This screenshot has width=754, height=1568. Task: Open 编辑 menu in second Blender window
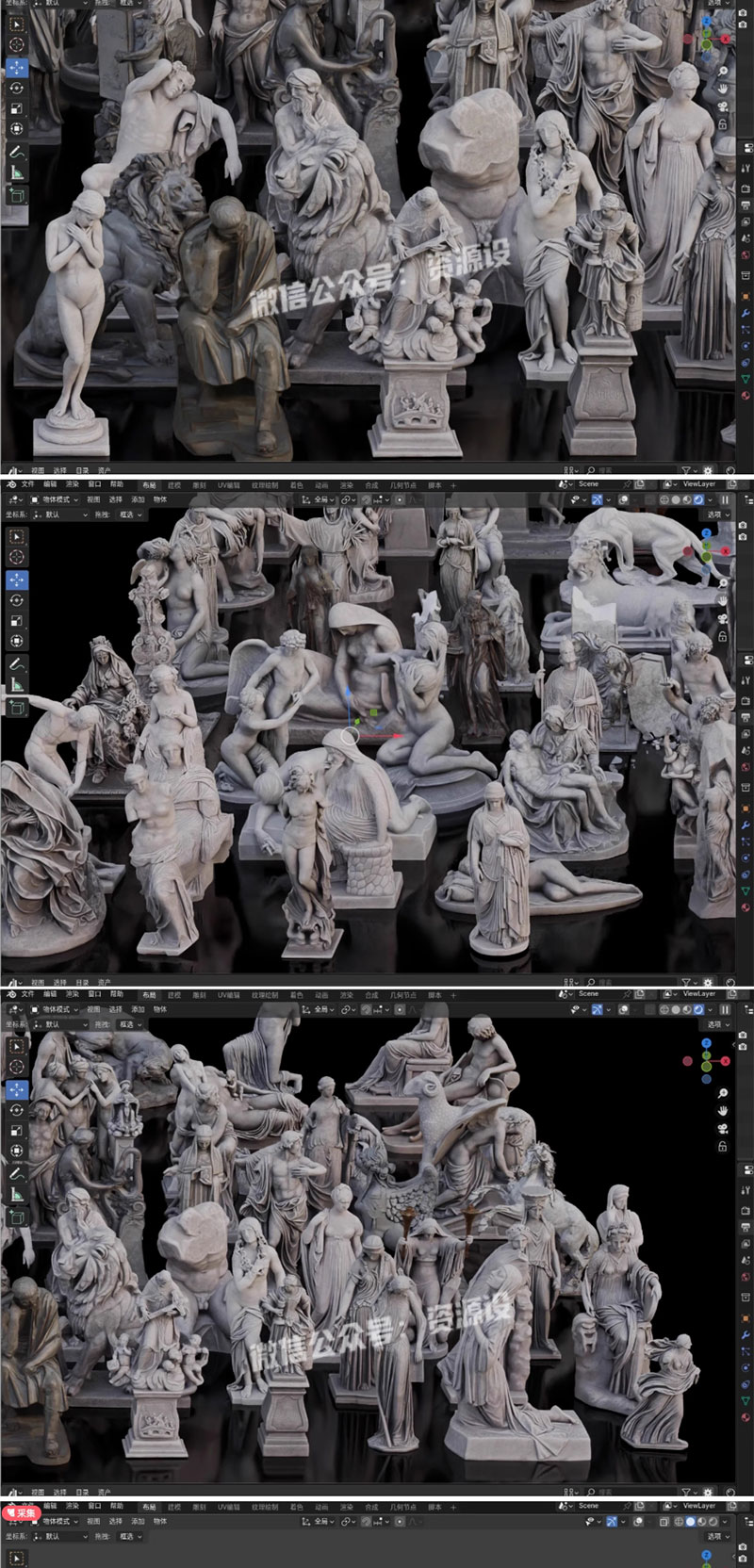[50, 484]
